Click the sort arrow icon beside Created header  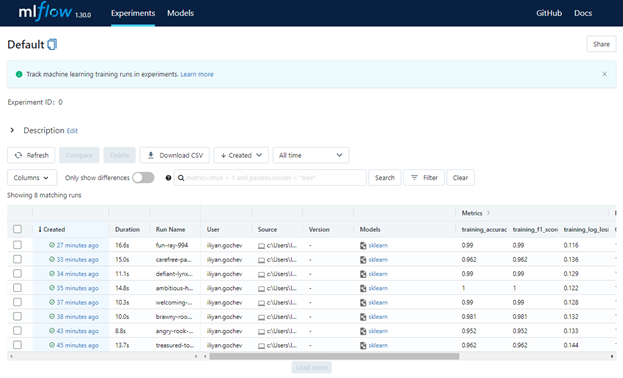(40, 229)
